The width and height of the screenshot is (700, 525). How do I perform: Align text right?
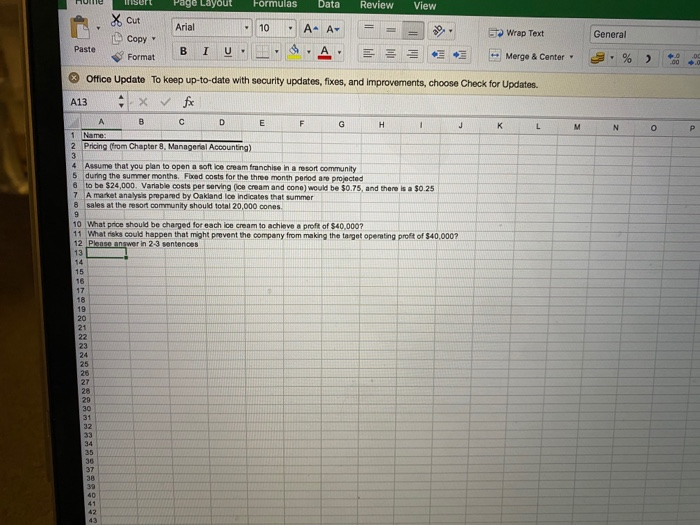pos(412,54)
